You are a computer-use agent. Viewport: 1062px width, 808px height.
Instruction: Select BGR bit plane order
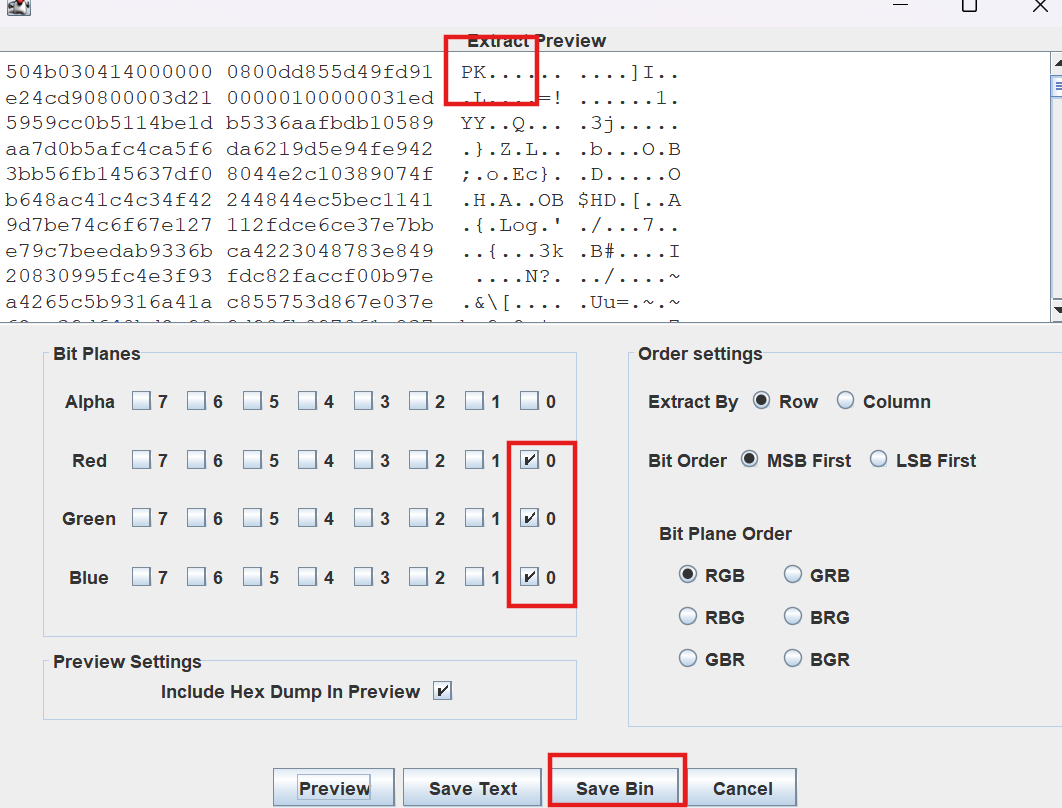pyautogui.click(x=792, y=658)
